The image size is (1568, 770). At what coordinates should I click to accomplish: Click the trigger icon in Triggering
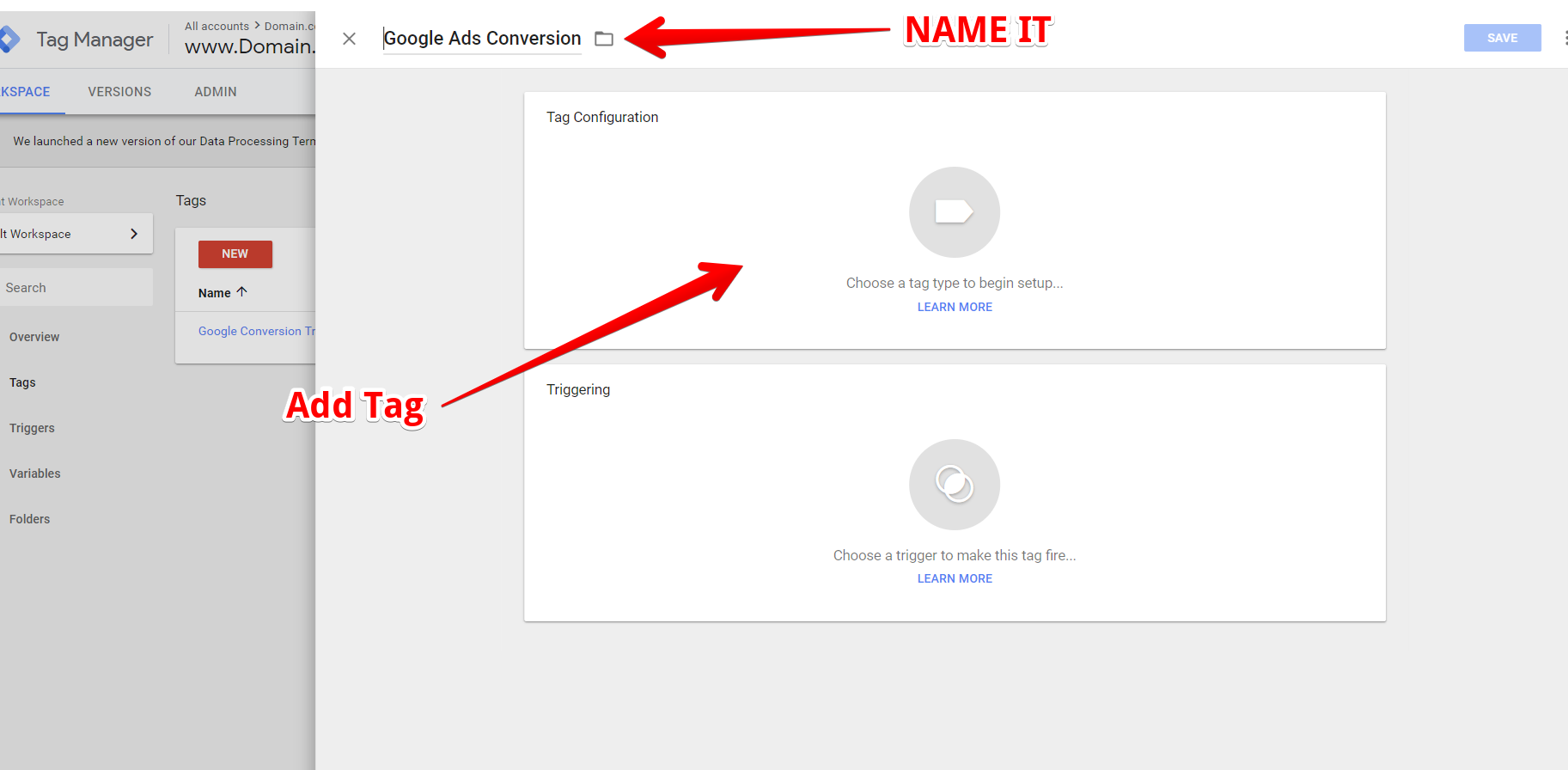[x=955, y=484]
